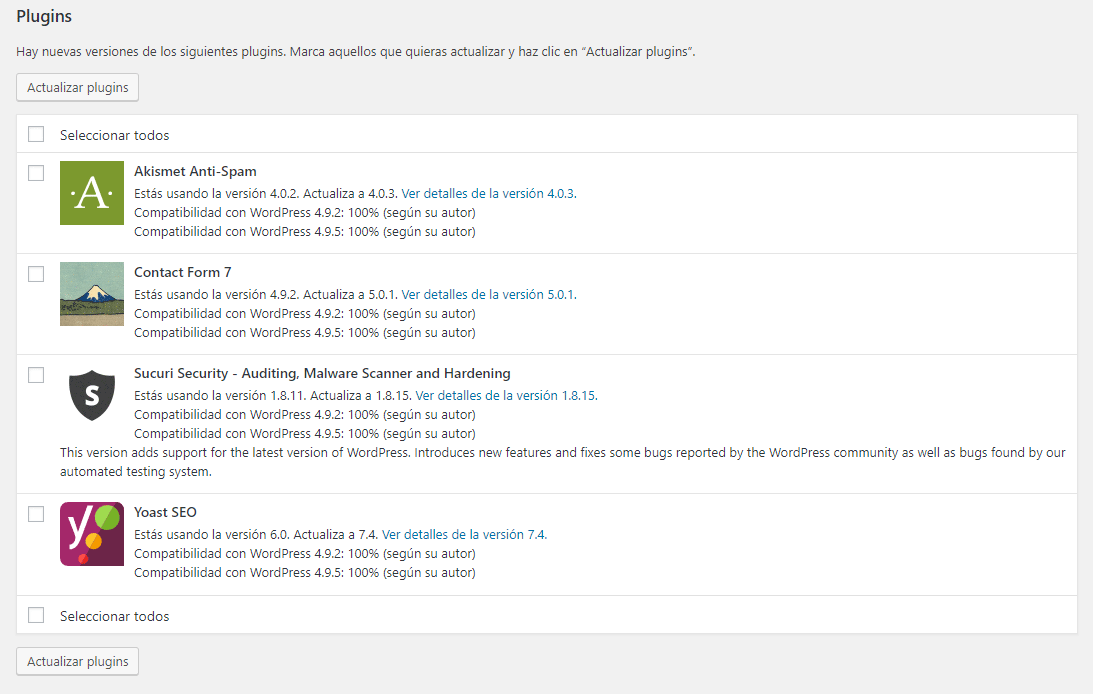Click the Akismet Anti-Spam plugin title

[x=195, y=171]
